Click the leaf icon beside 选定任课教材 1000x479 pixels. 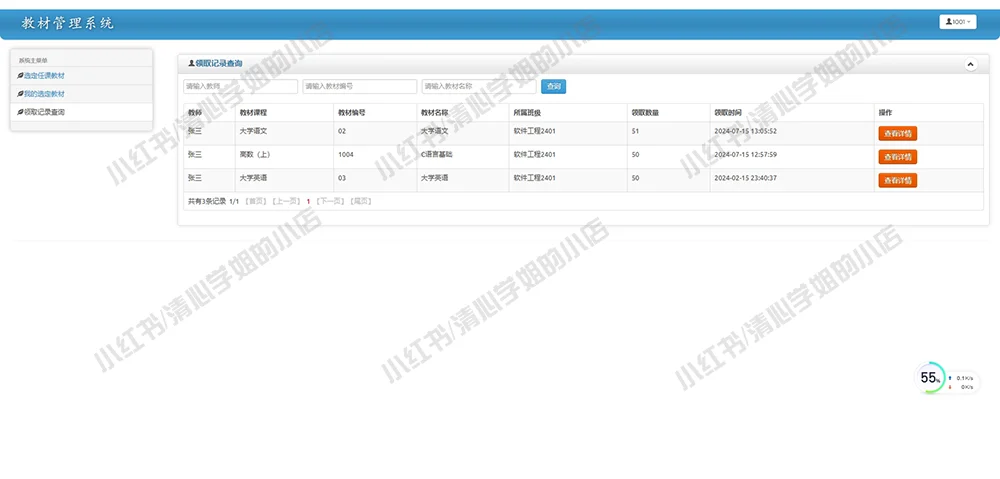pyautogui.click(x=20, y=76)
